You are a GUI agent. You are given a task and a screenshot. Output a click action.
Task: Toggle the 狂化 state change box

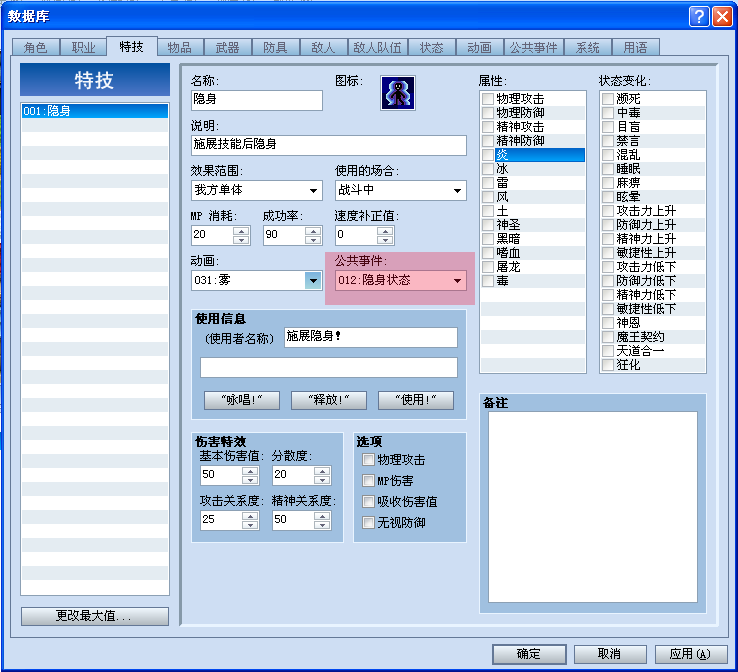[608, 365]
